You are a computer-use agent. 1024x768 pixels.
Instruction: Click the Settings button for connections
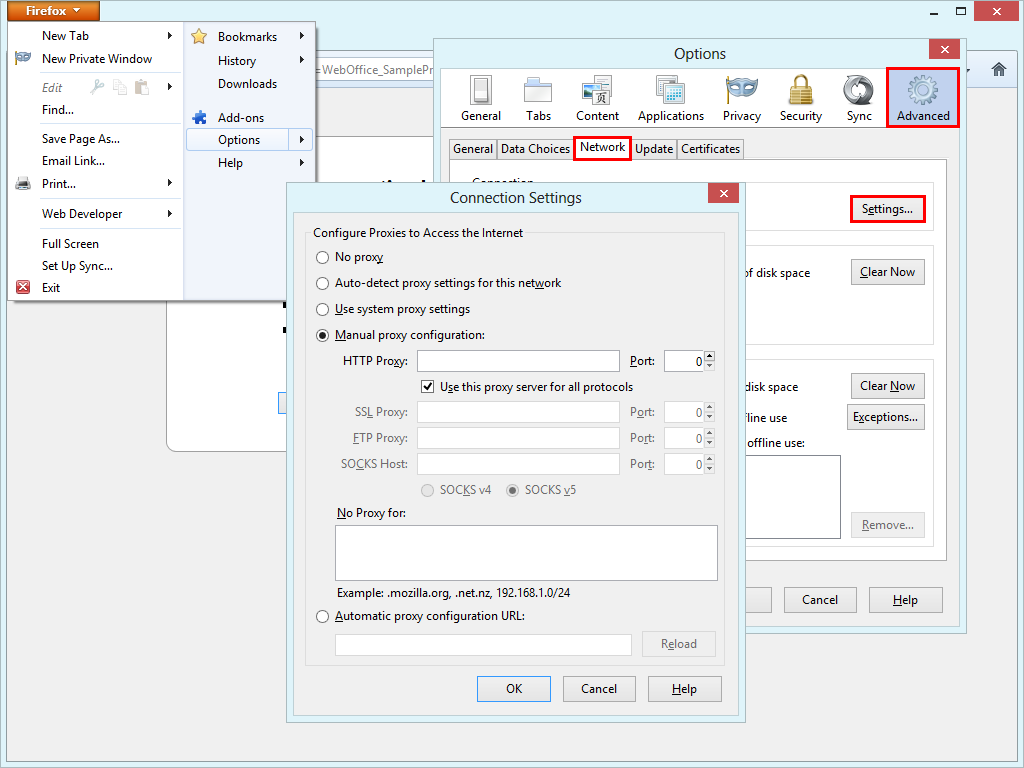[887, 209]
